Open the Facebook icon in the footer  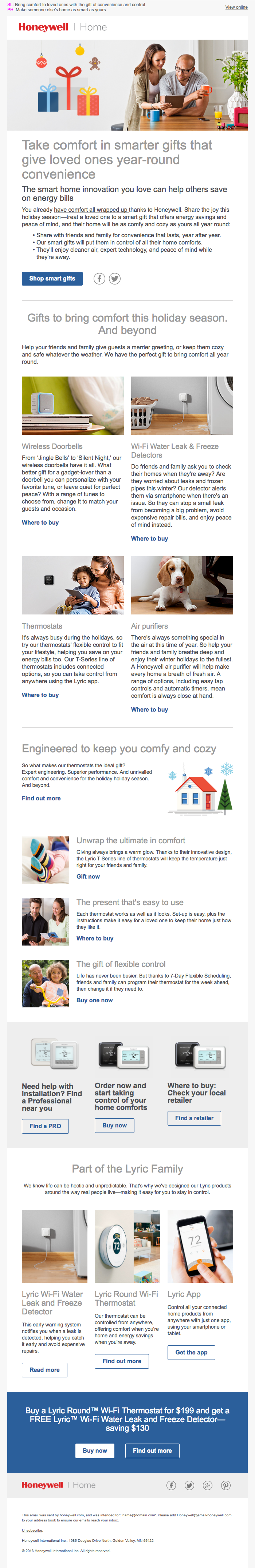(x=172, y=1485)
